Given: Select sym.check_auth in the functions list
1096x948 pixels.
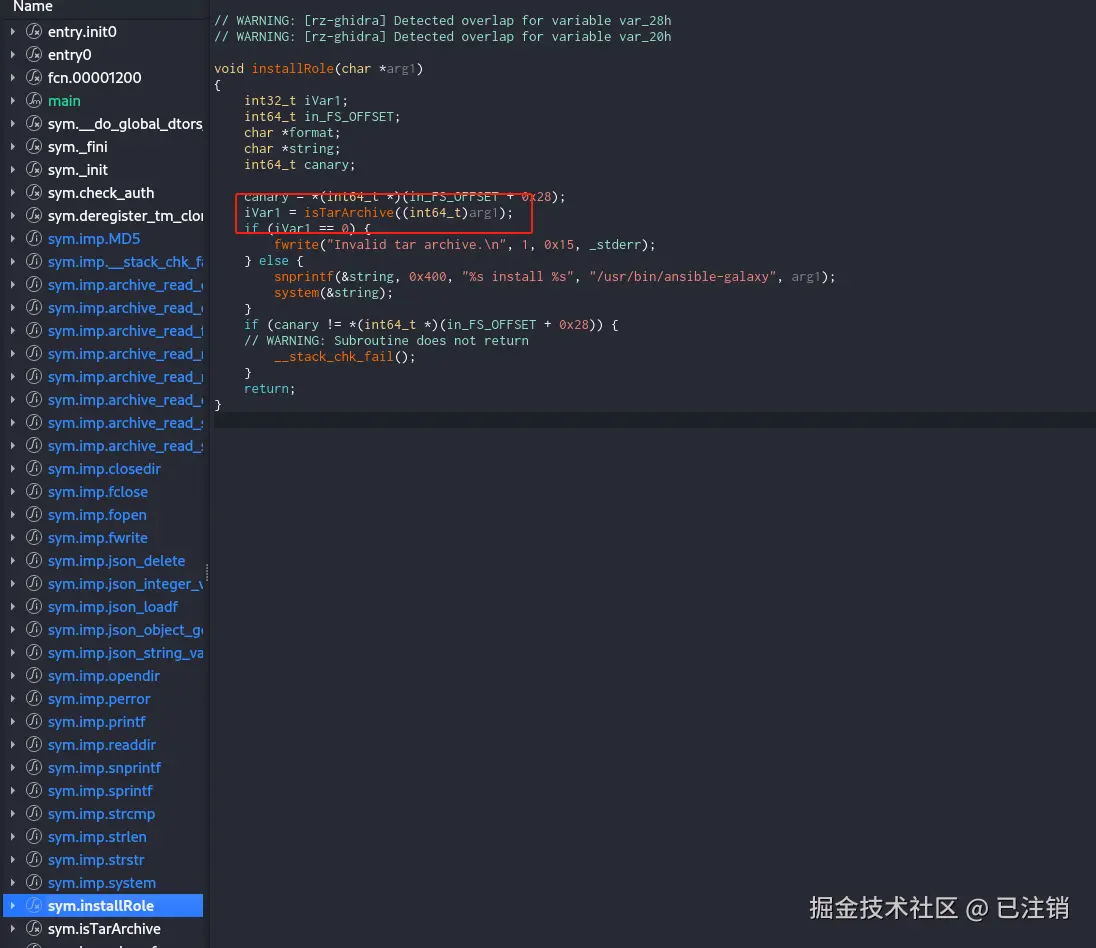Looking at the screenshot, I should coord(101,193).
